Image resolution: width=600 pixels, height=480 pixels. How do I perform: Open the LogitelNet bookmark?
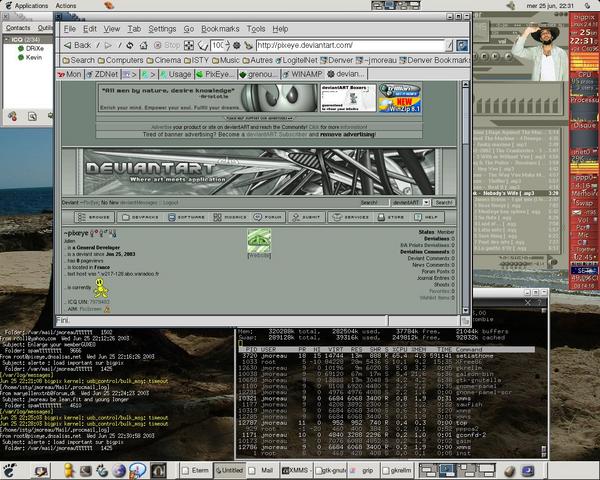click(297, 60)
